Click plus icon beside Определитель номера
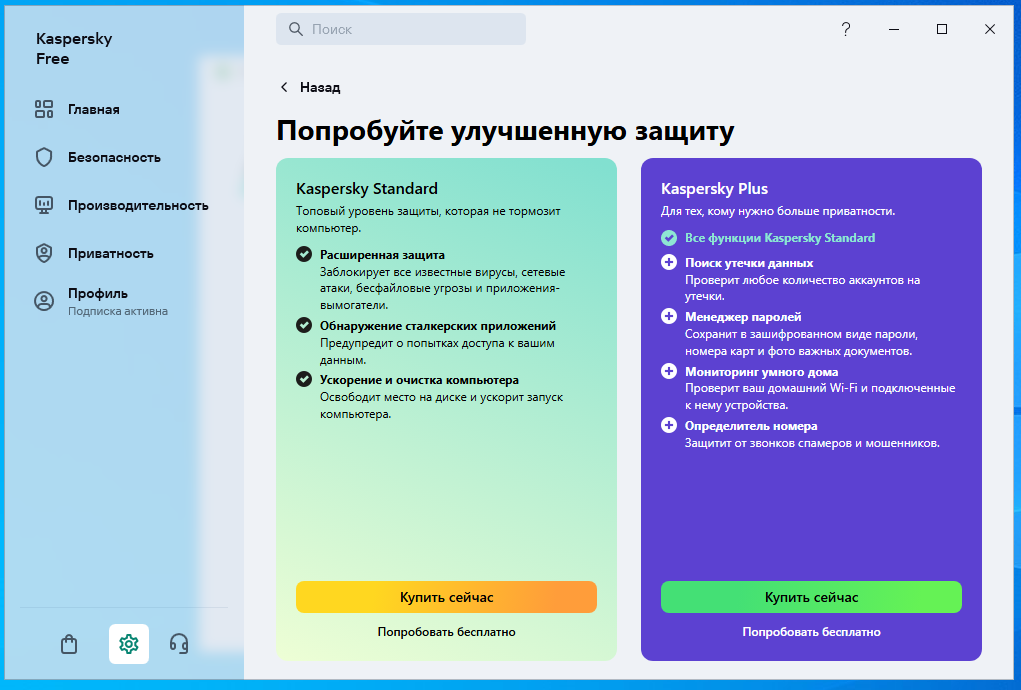This screenshot has width=1021, height=690. pyautogui.click(x=669, y=425)
